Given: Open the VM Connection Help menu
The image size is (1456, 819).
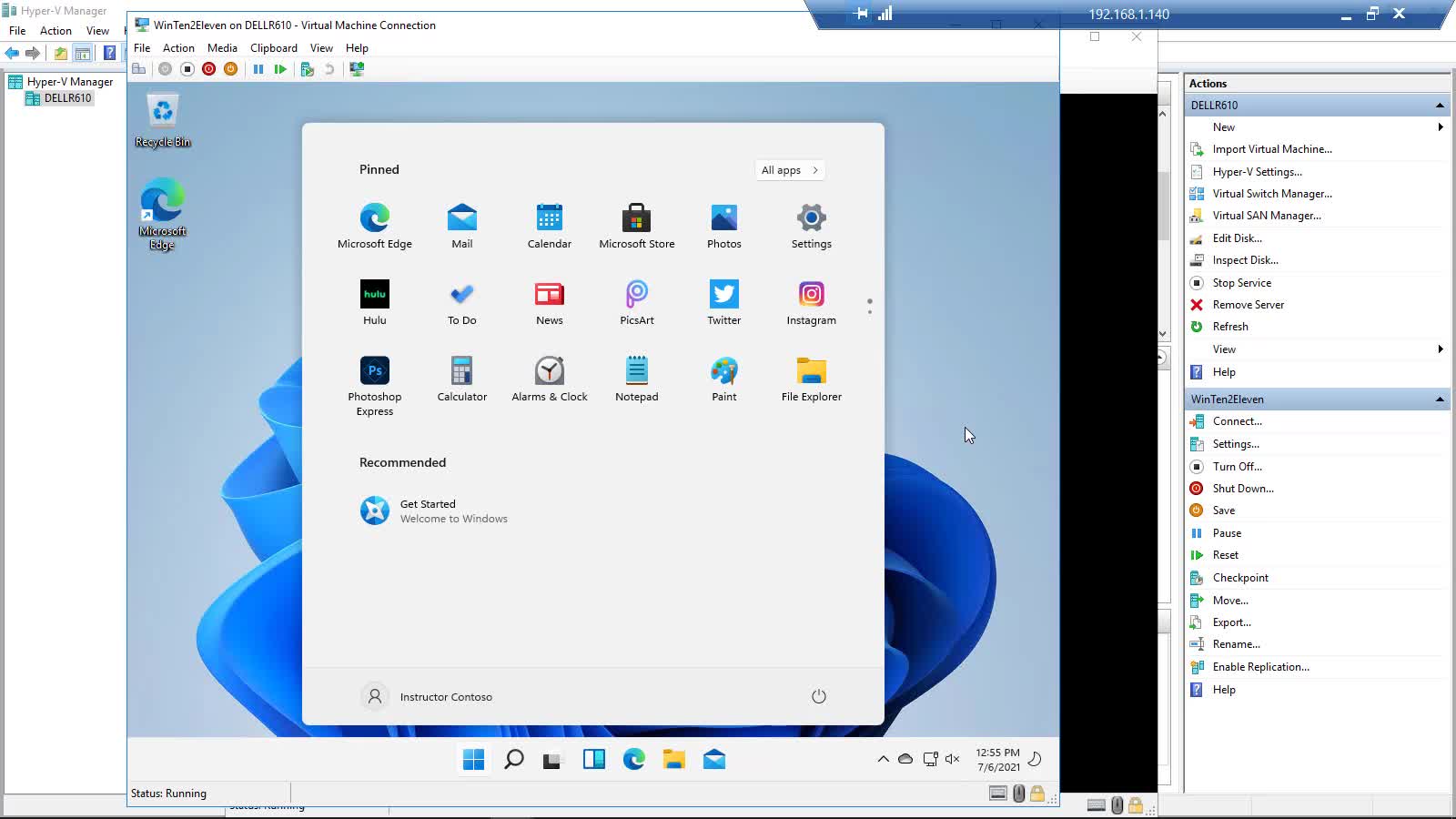Looking at the screenshot, I should tap(357, 48).
